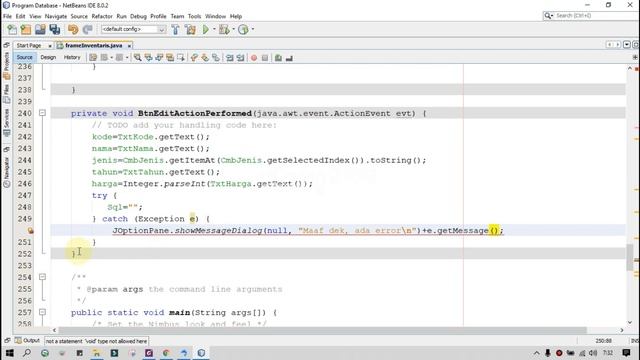This screenshot has width=640, height=360.
Task: Click the New Project toolbar icon
Action: (26, 29)
